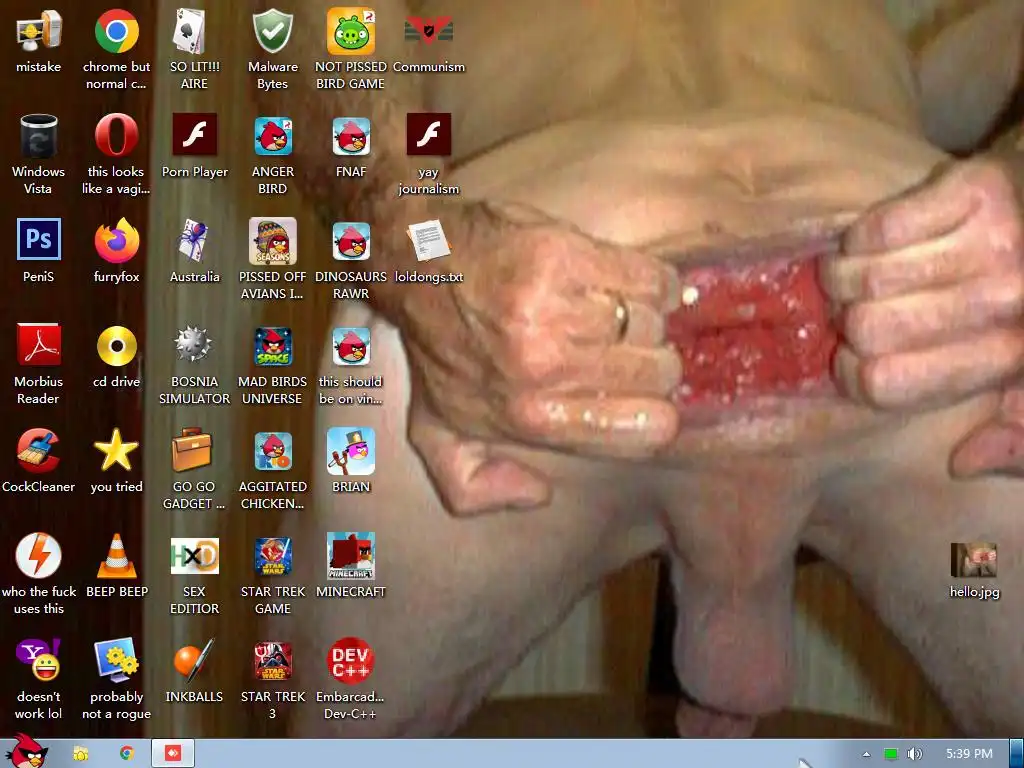Open the 'probably not a rogue' gears icon
Viewport: 1024px width, 768px height.
coord(116,660)
